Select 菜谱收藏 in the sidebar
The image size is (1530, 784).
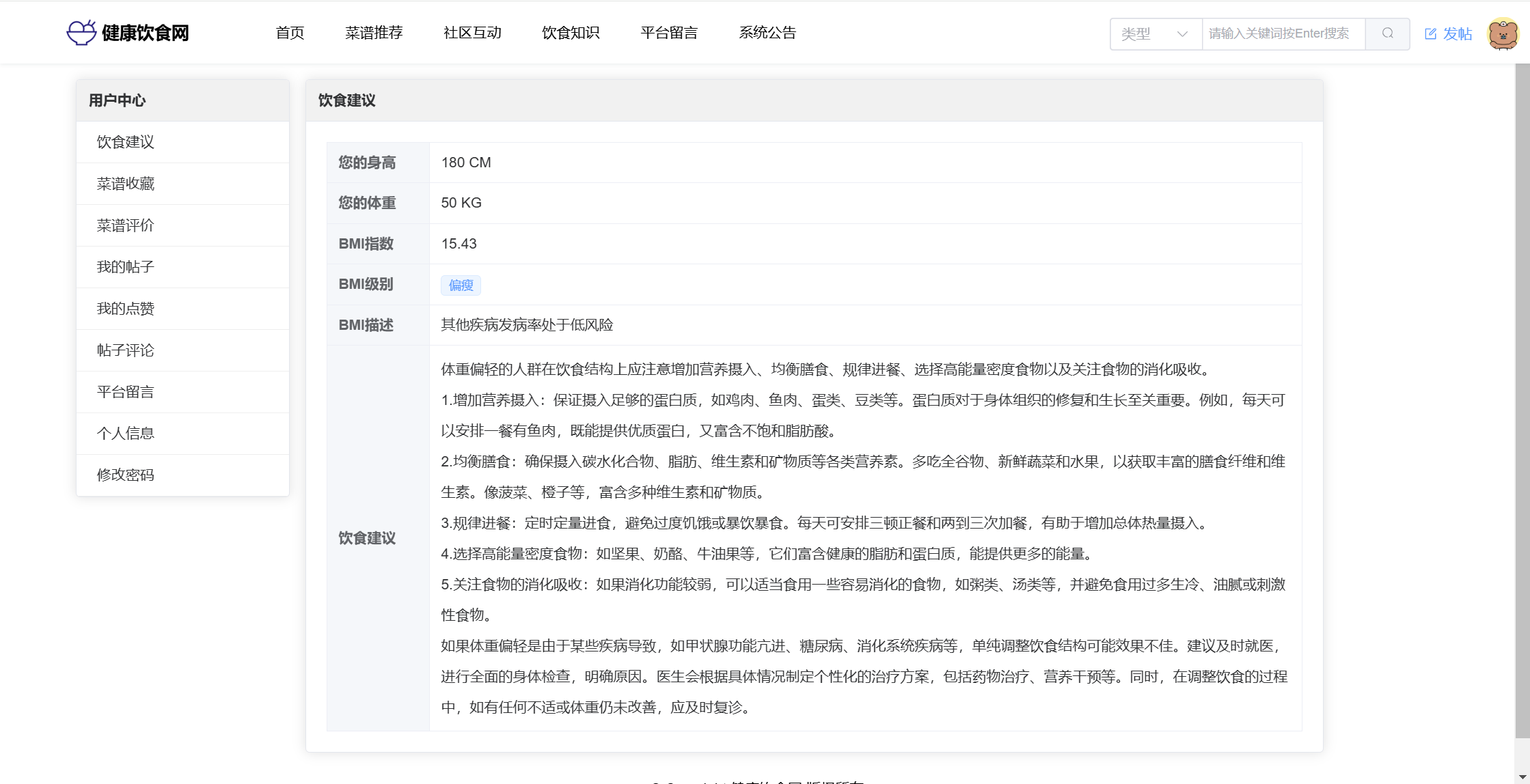[126, 184]
